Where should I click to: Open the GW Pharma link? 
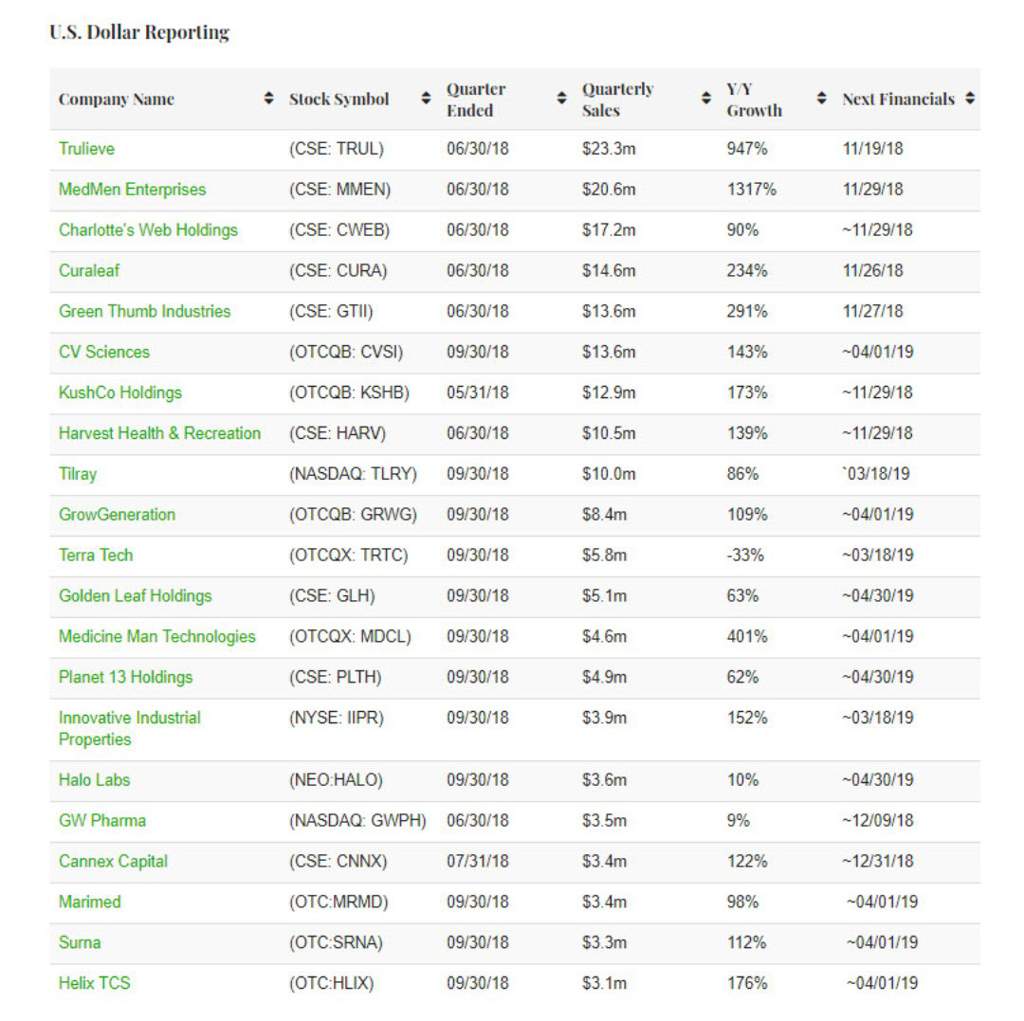click(x=103, y=820)
